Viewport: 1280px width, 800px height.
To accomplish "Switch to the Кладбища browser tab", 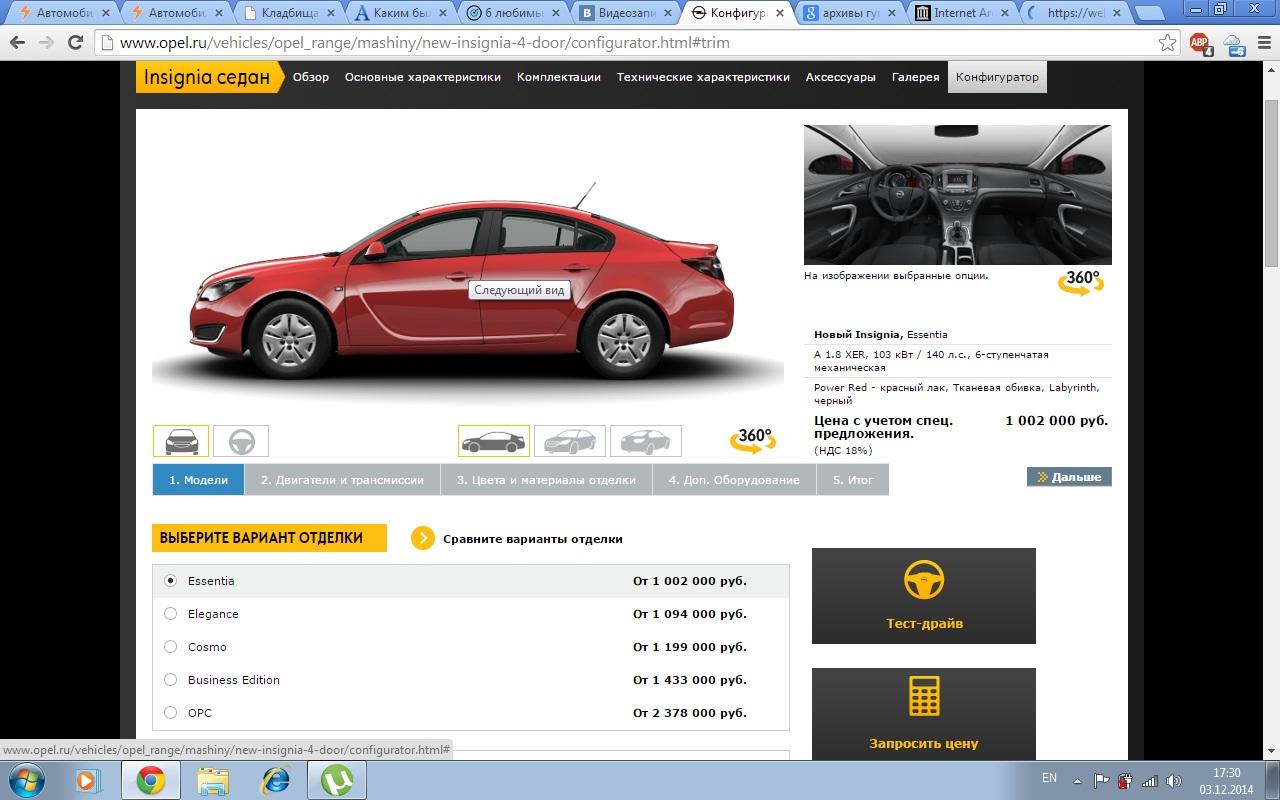I will [288, 13].
